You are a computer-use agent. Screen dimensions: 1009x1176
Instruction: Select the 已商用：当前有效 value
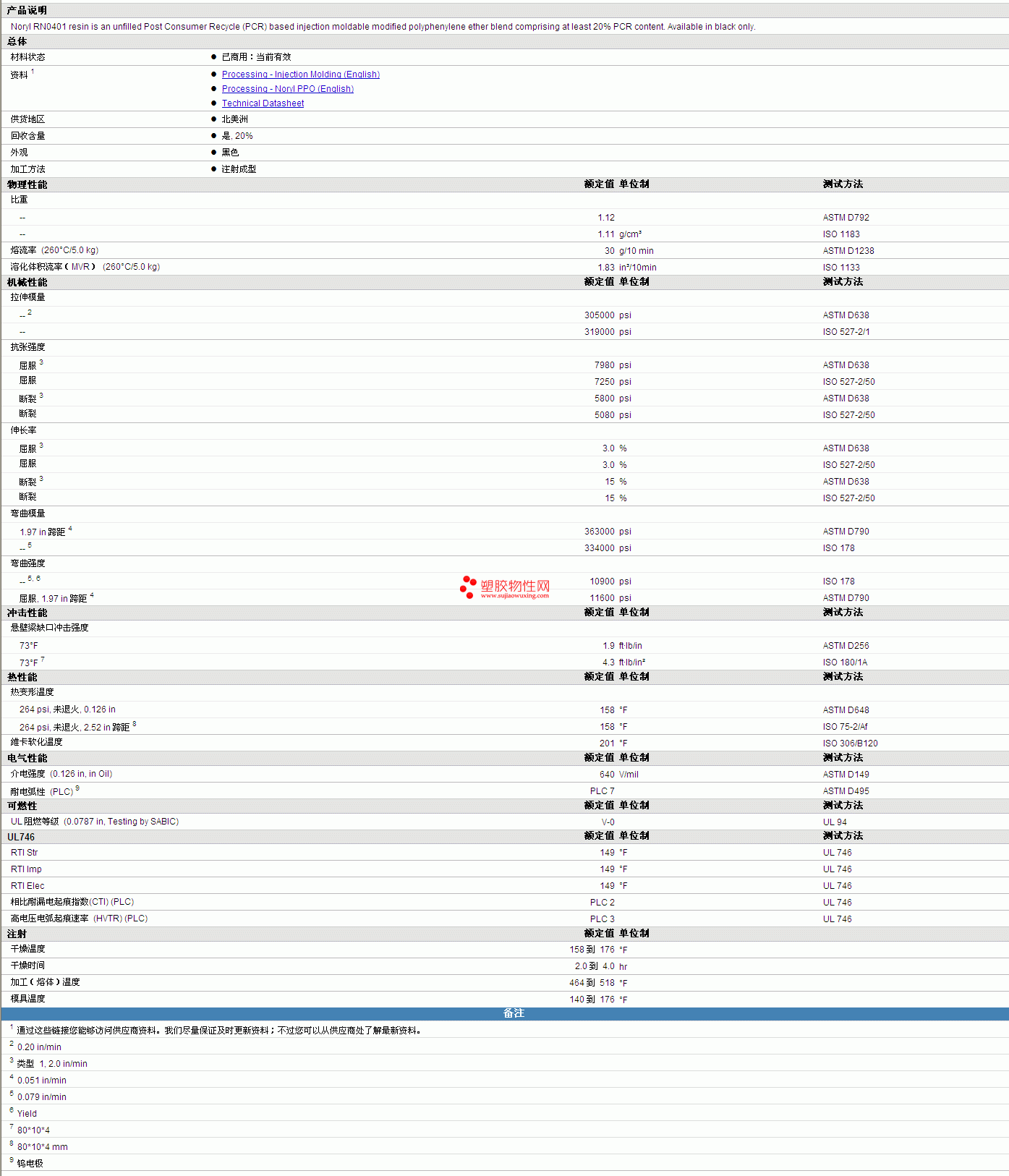click(256, 57)
